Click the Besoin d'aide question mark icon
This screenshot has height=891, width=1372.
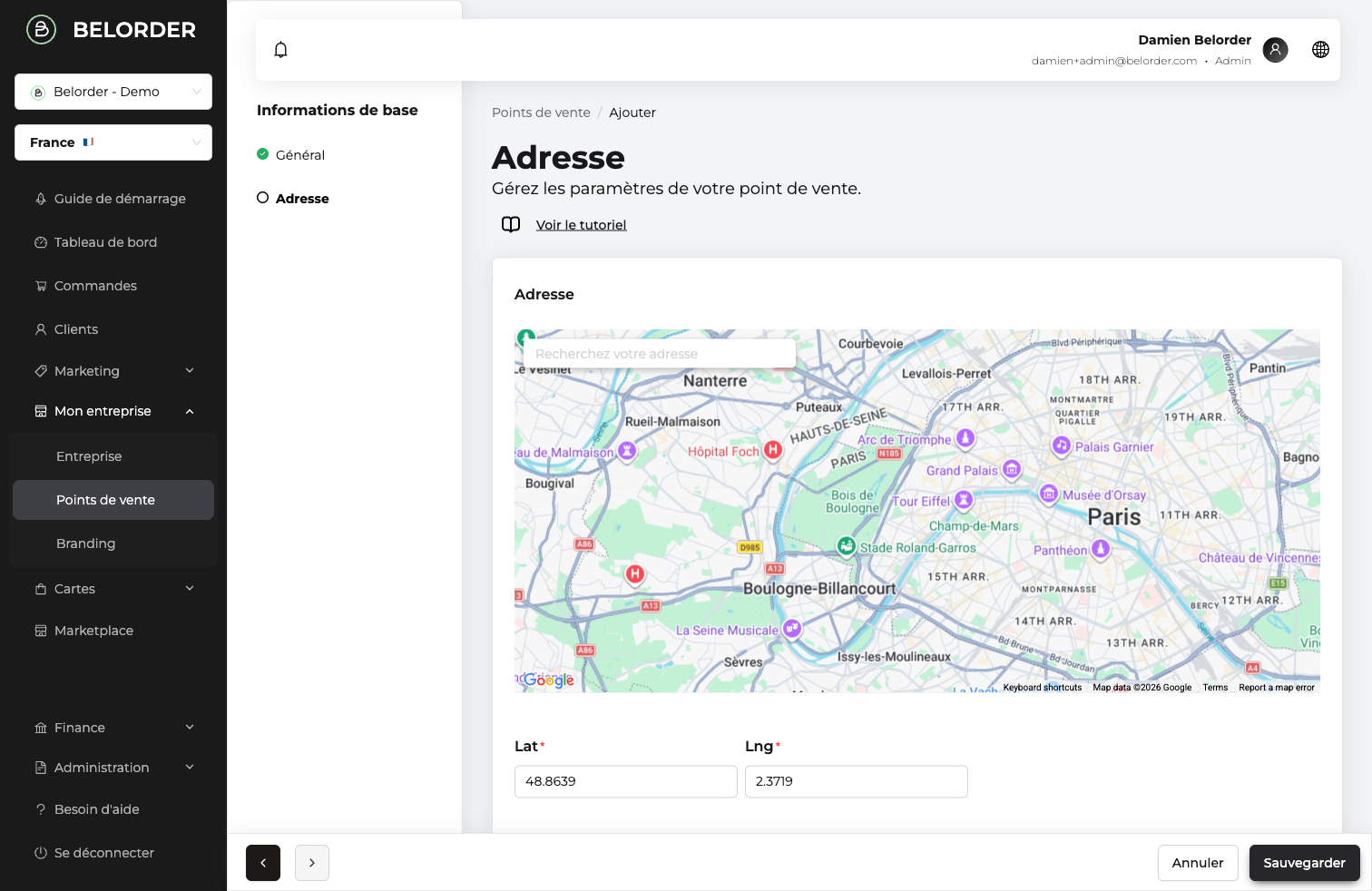(41, 809)
